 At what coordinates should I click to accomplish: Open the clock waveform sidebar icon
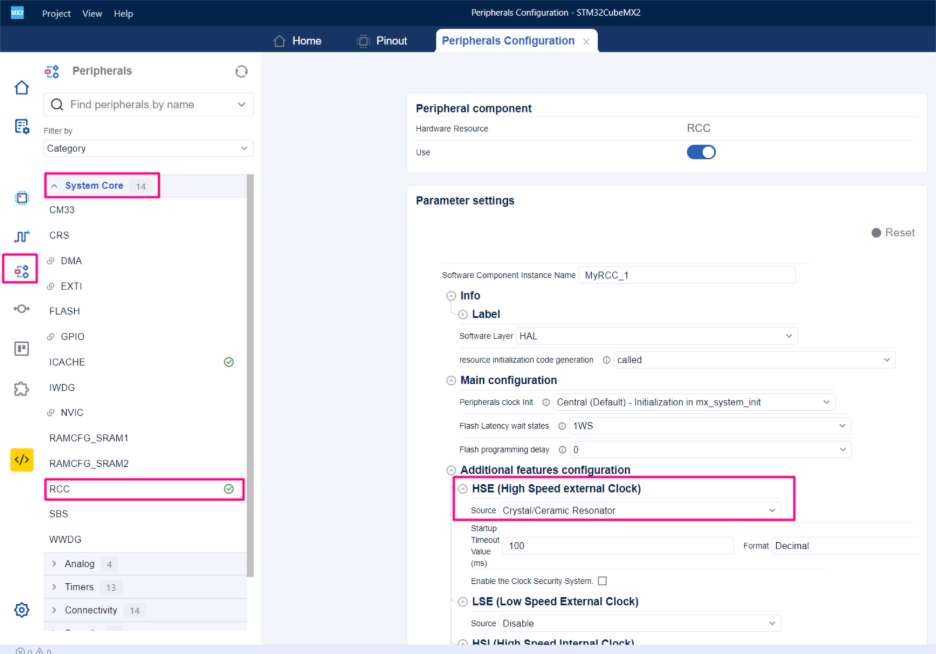pyautogui.click(x=21, y=236)
